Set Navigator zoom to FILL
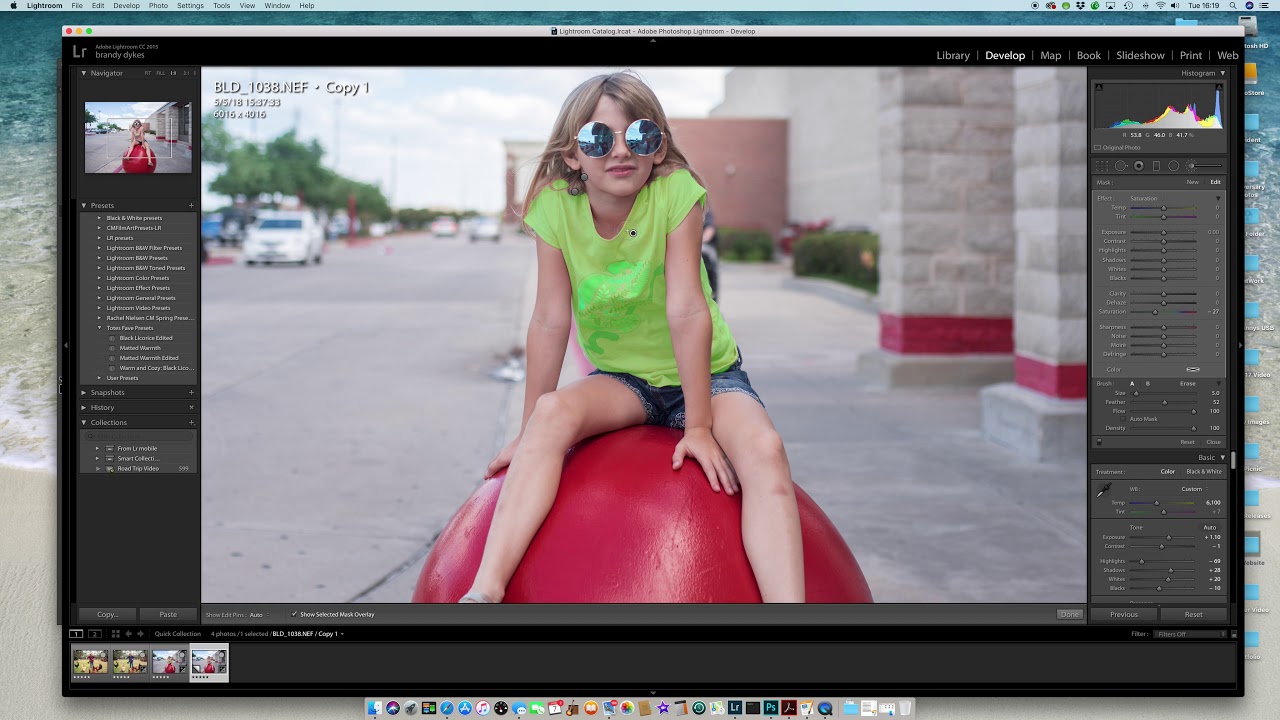1280x720 pixels. (161, 73)
